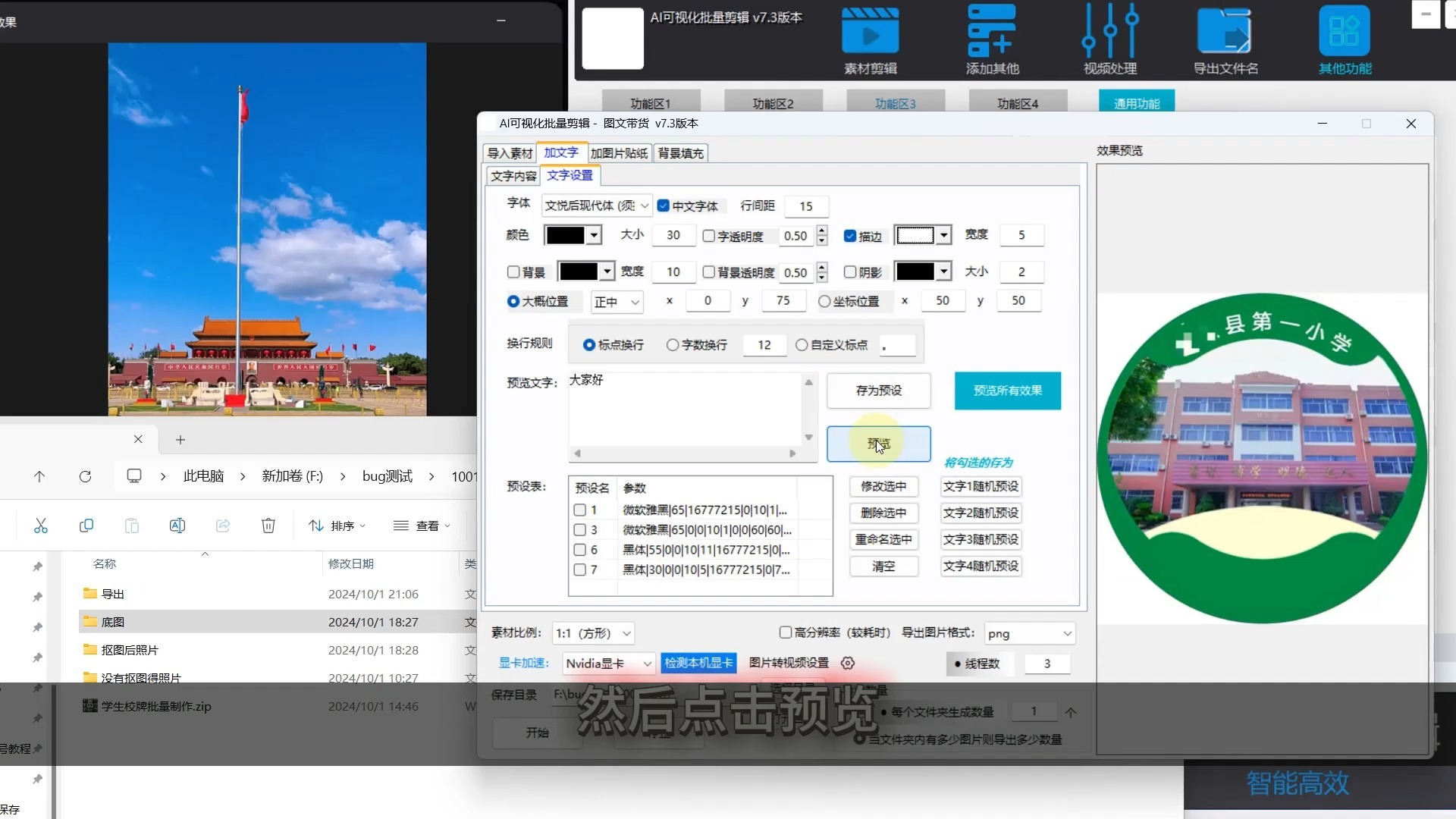Screen dimensions: 1456x819
Task: Click the 行间距 input field
Action: coord(805,206)
